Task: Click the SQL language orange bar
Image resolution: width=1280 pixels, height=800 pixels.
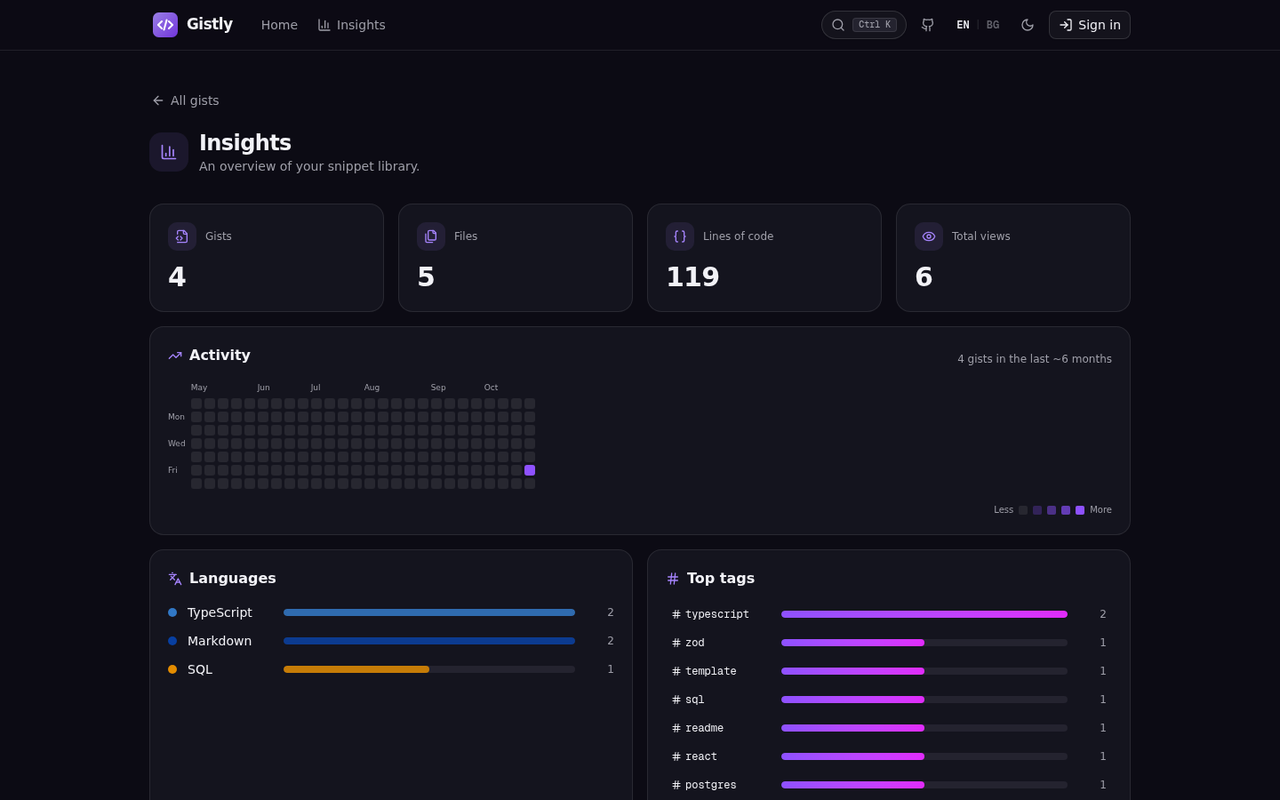Action: (356, 669)
